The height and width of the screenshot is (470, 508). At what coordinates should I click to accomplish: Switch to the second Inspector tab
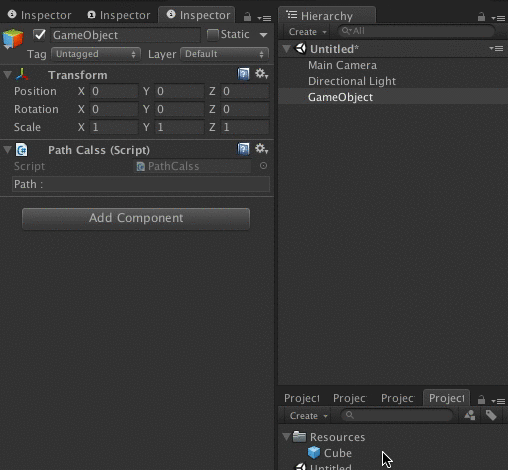pyautogui.click(x=119, y=15)
